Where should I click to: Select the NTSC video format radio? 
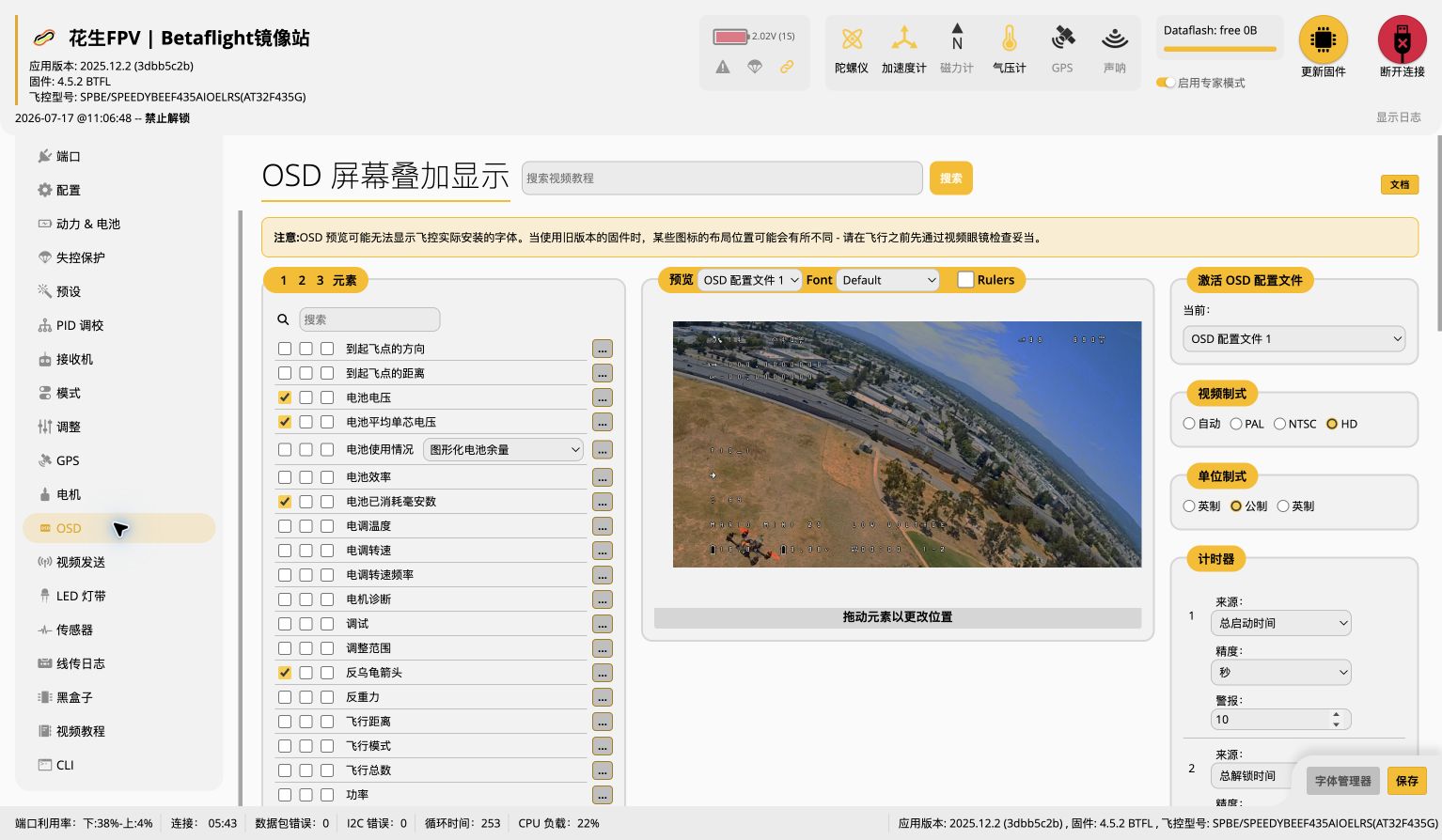(1279, 424)
